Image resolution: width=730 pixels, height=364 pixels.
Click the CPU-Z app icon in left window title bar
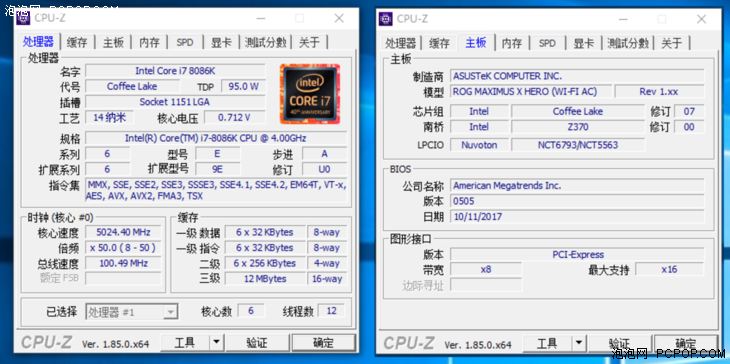coord(22,18)
